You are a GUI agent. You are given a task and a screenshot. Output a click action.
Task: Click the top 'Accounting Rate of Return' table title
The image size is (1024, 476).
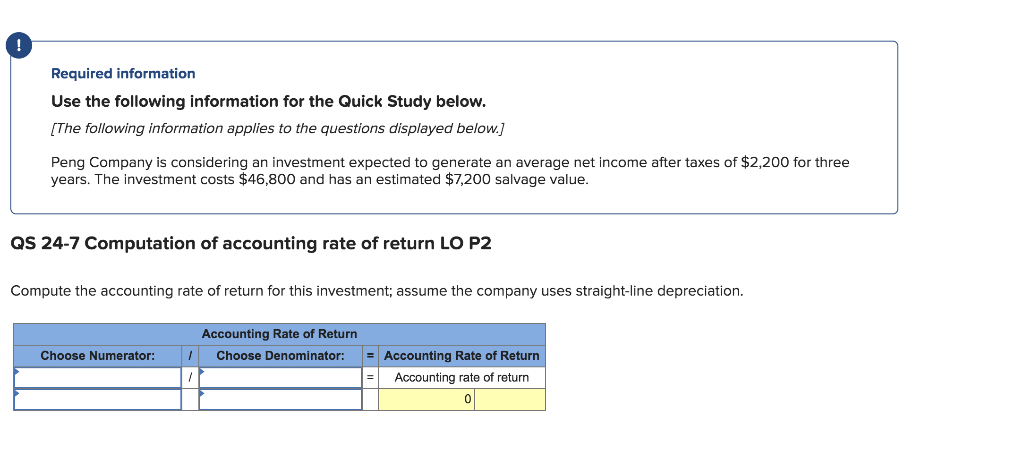pyautogui.click(x=279, y=334)
